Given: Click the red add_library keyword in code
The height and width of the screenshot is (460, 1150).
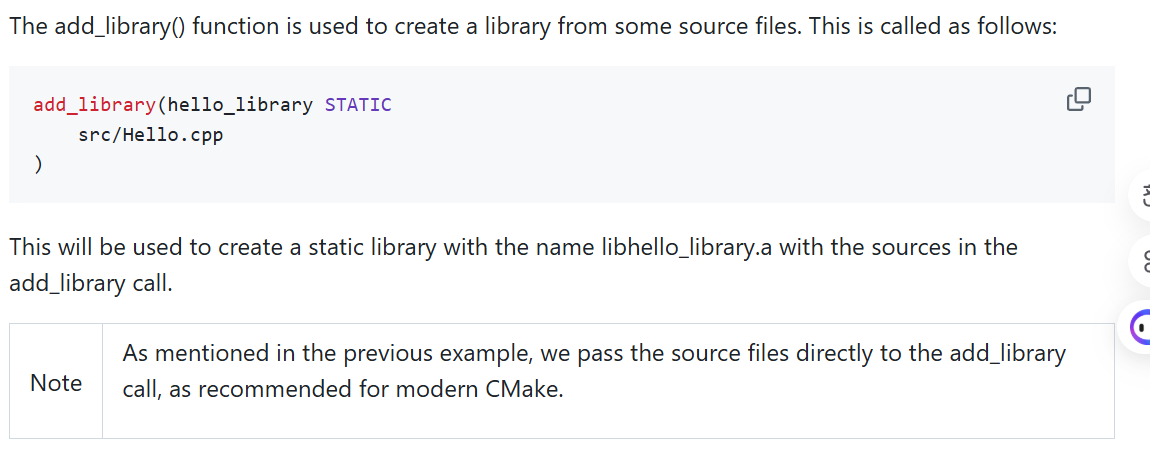Looking at the screenshot, I should pyautogui.click(x=94, y=105).
